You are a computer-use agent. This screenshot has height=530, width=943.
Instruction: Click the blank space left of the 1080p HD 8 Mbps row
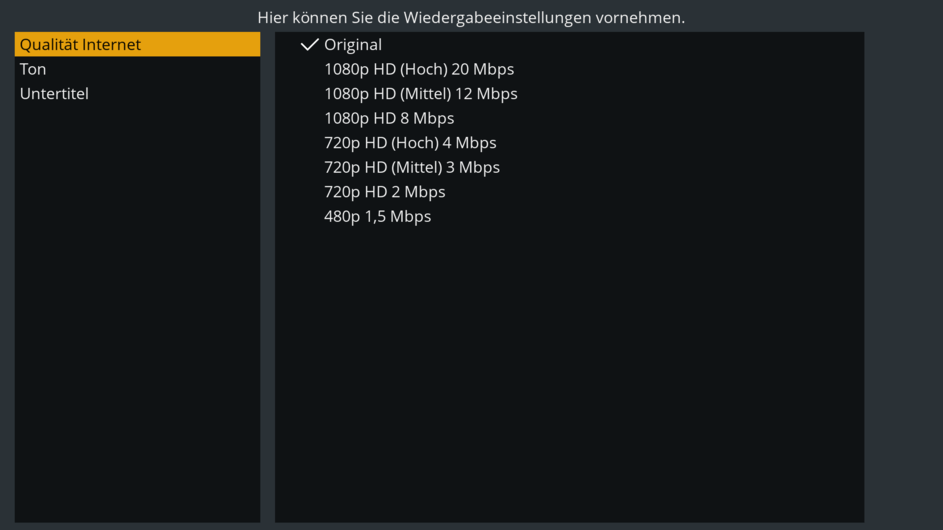pos(298,118)
